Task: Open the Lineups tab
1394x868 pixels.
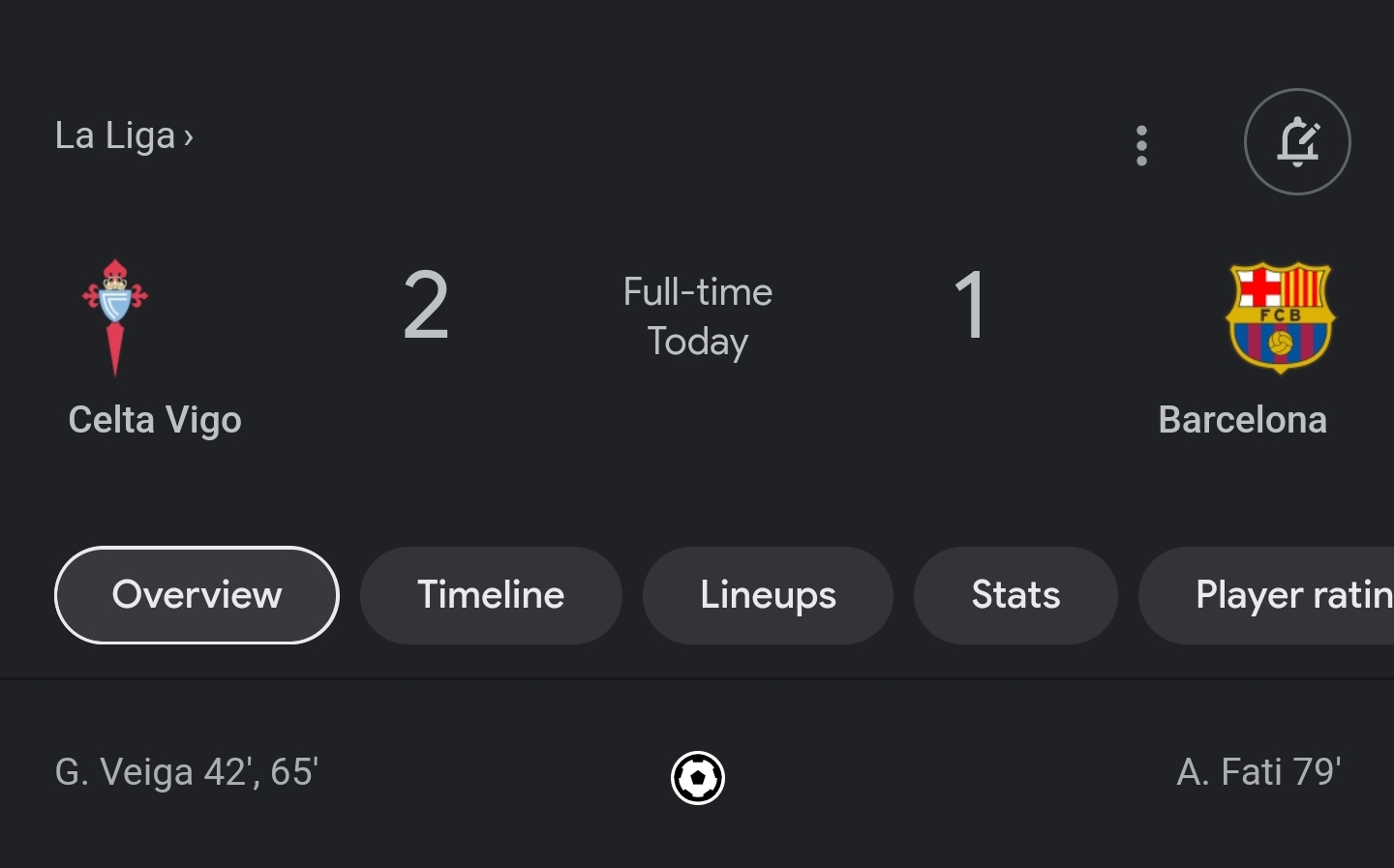Action: point(768,595)
